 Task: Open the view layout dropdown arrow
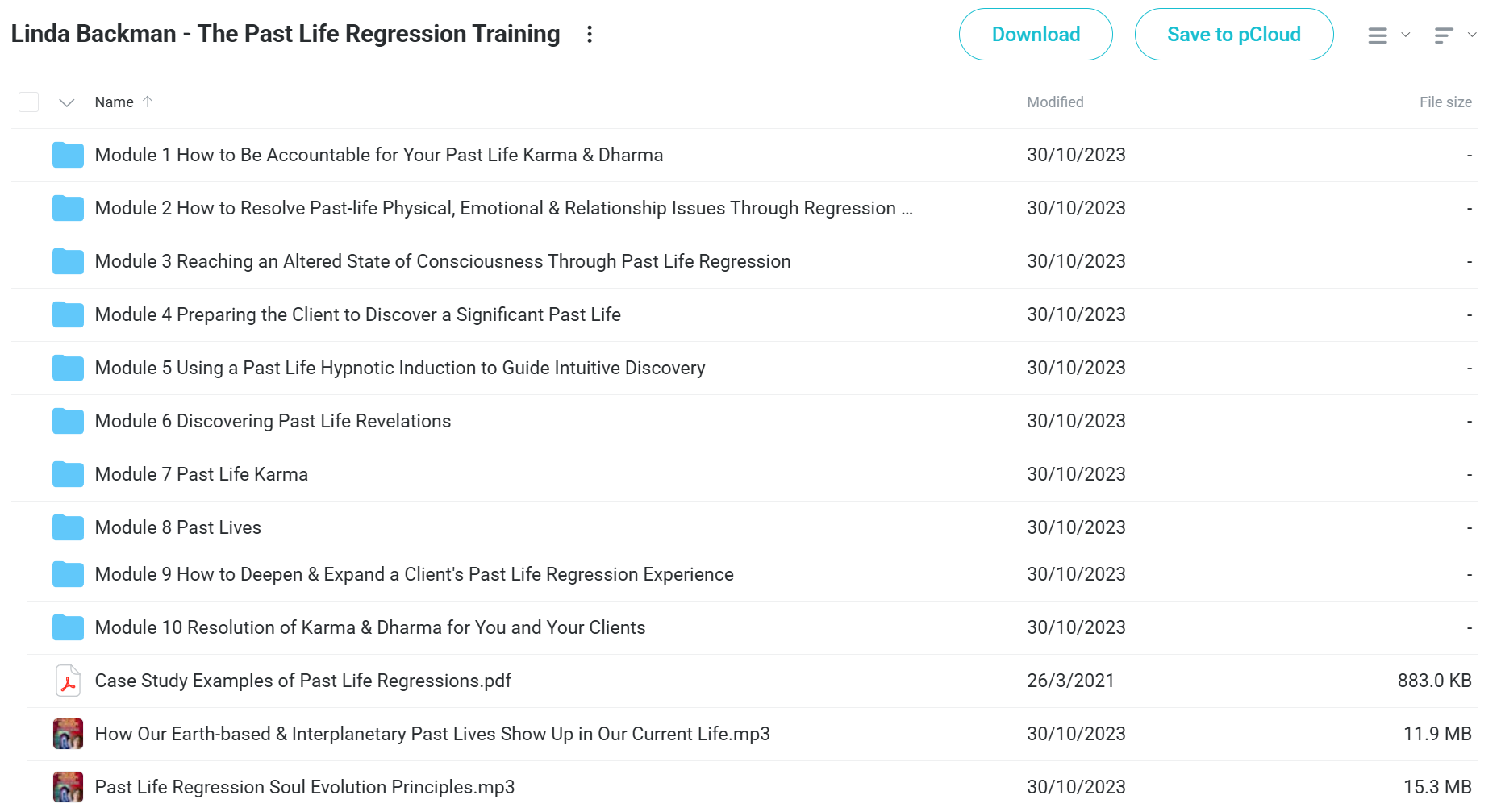(x=1406, y=35)
